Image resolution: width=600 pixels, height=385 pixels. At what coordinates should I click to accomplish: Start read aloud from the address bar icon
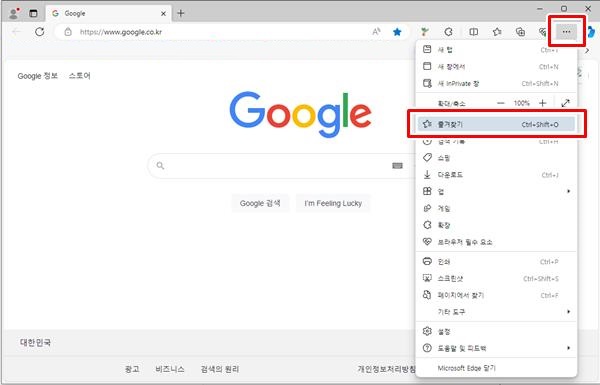point(377,32)
